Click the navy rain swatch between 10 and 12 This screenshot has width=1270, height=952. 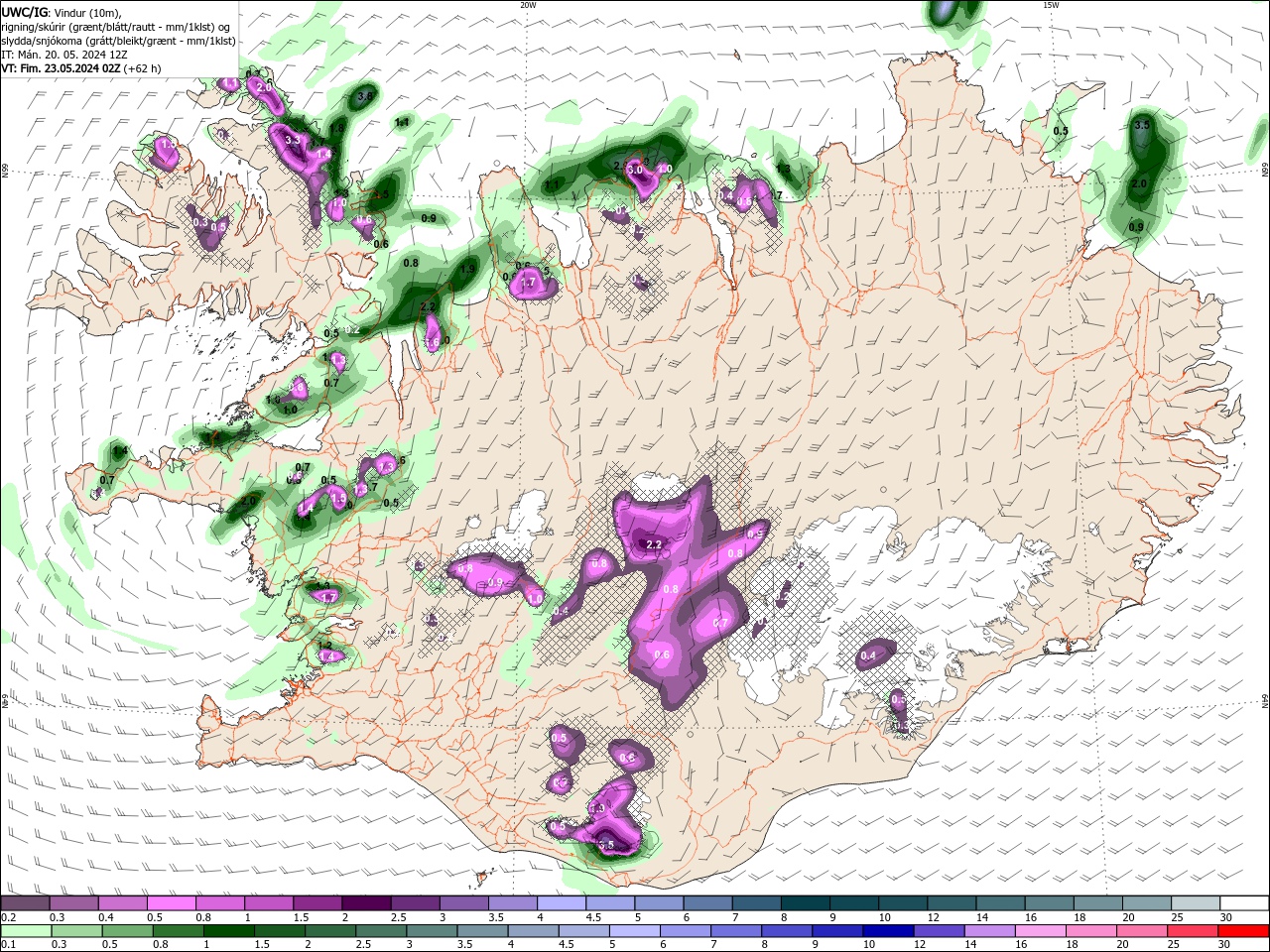coord(889,931)
